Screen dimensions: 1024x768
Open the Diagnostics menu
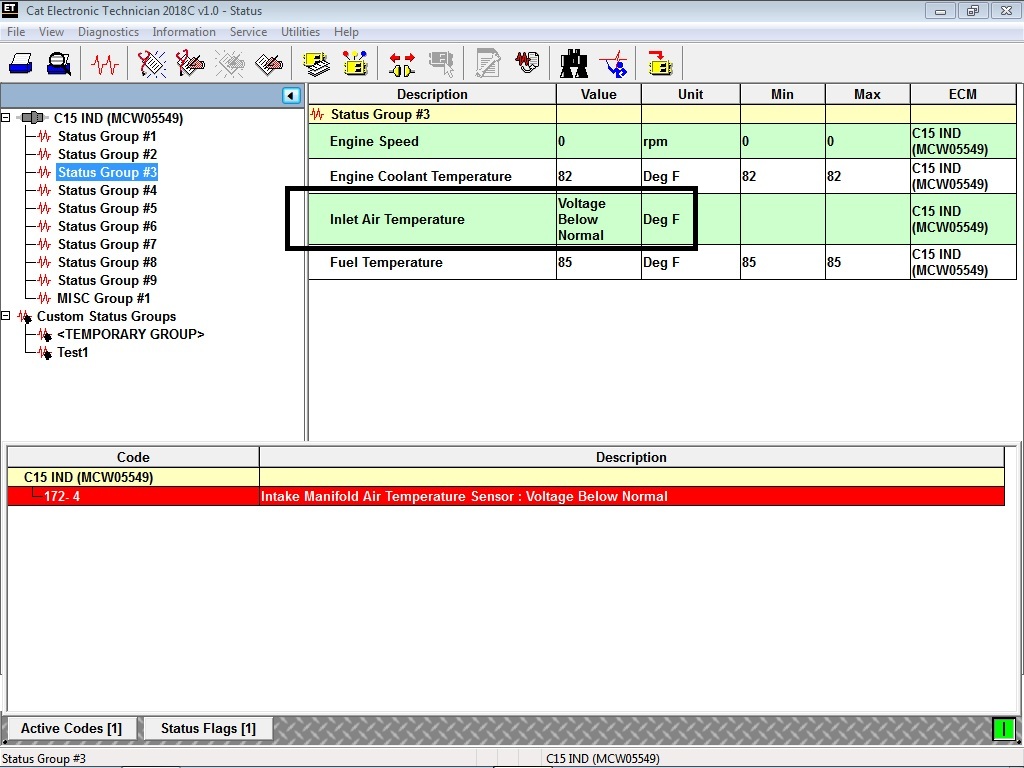pos(108,32)
